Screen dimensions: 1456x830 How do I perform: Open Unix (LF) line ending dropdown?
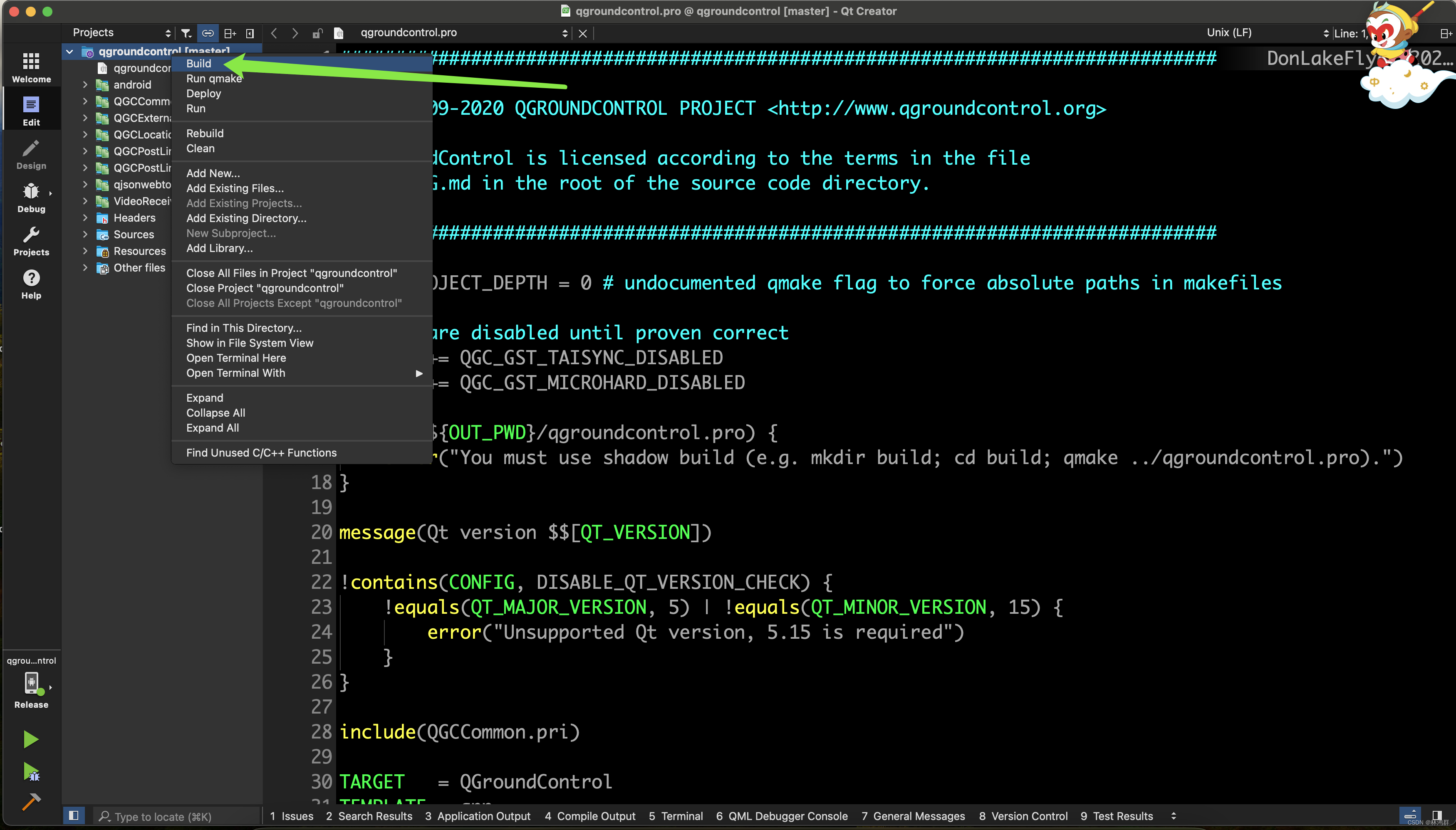pos(1267,32)
